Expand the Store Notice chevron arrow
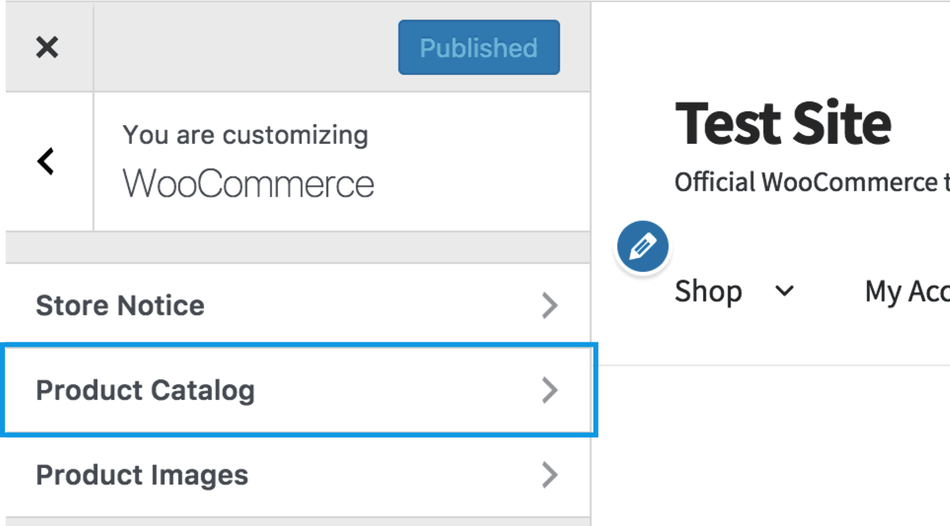 (549, 305)
